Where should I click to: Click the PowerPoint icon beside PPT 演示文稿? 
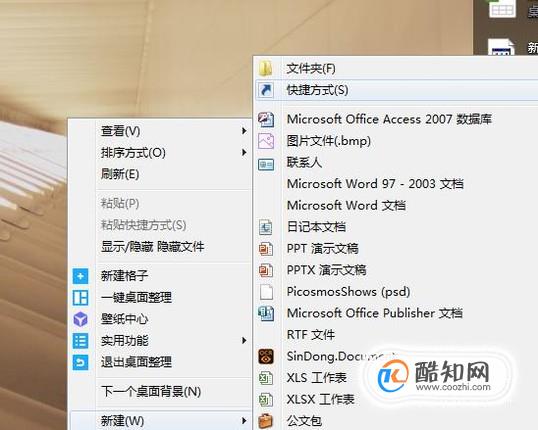[266, 249]
